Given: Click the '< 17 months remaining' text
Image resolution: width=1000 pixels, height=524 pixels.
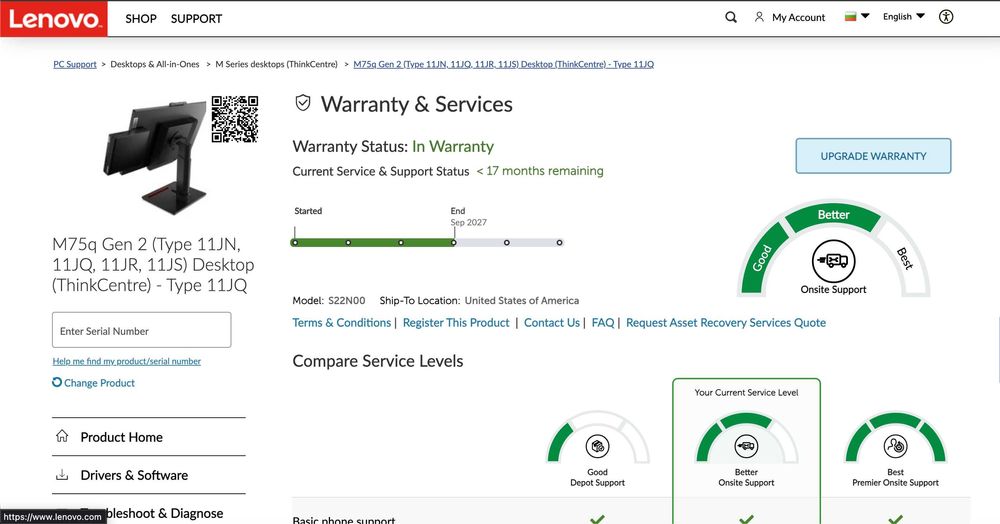Looking at the screenshot, I should tap(540, 171).
